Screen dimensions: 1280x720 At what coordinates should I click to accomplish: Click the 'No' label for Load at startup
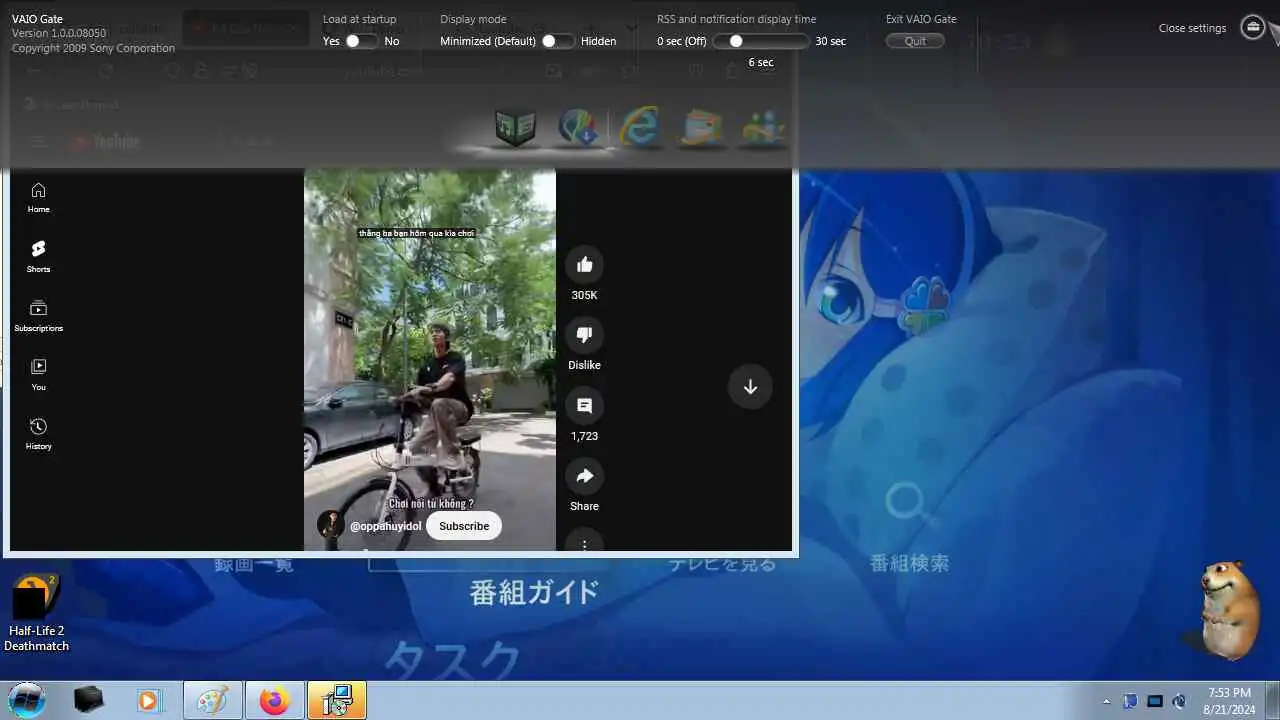pyautogui.click(x=392, y=41)
